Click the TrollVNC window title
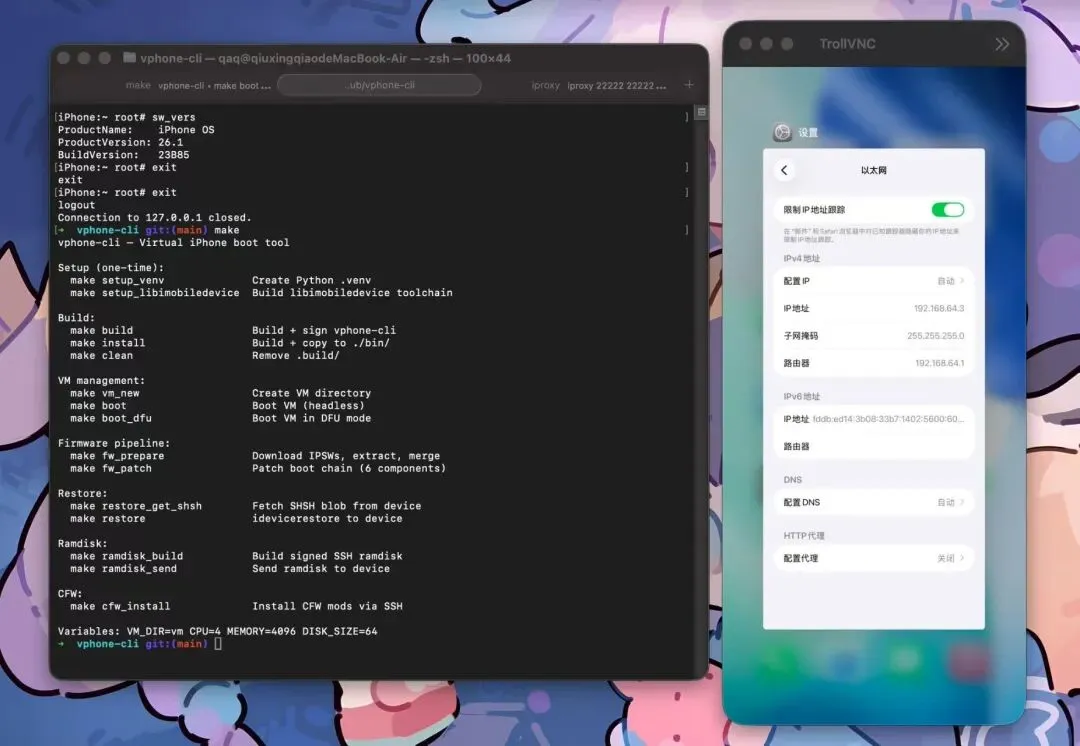1080x746 pixels. 847,44
